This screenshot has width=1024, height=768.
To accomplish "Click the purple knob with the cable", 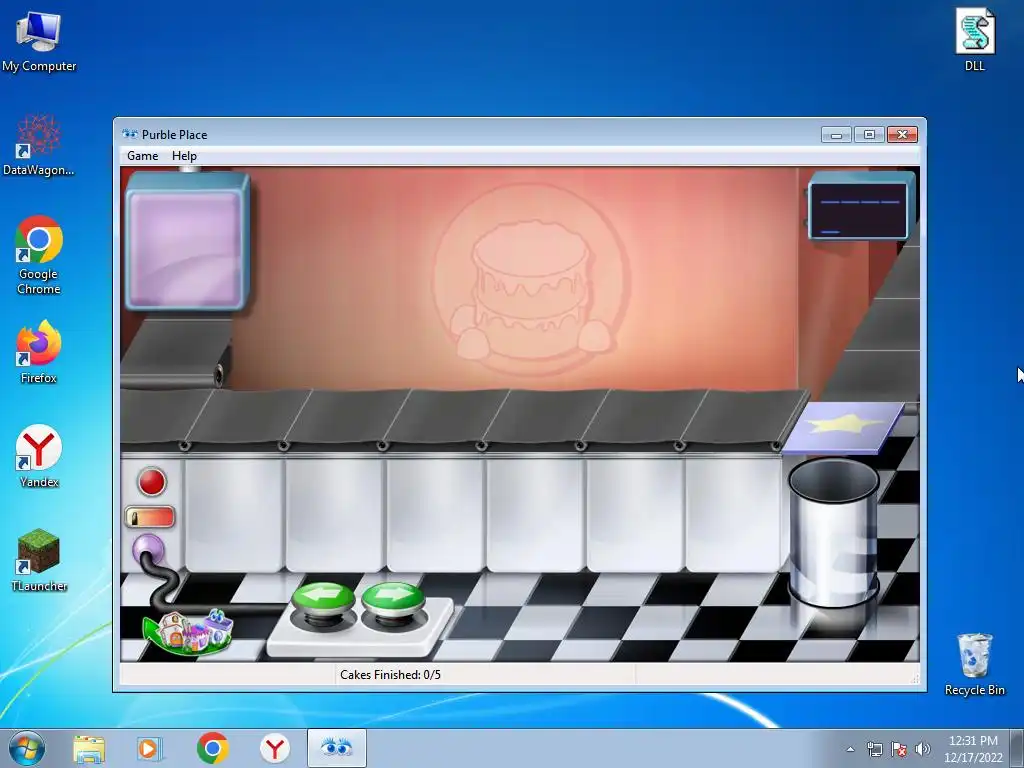I will click(x=148, y=549).
